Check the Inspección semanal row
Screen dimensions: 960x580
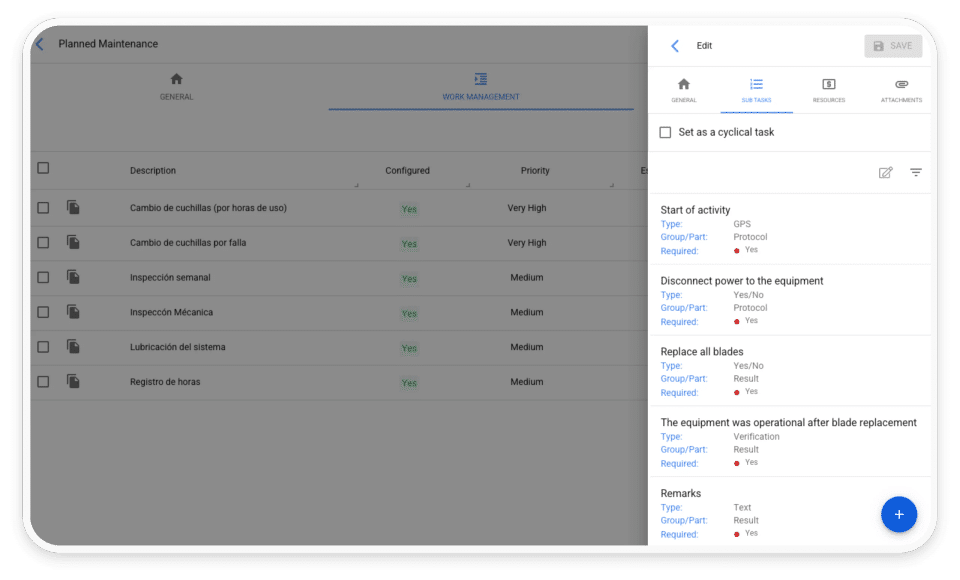tap(43, 277)
